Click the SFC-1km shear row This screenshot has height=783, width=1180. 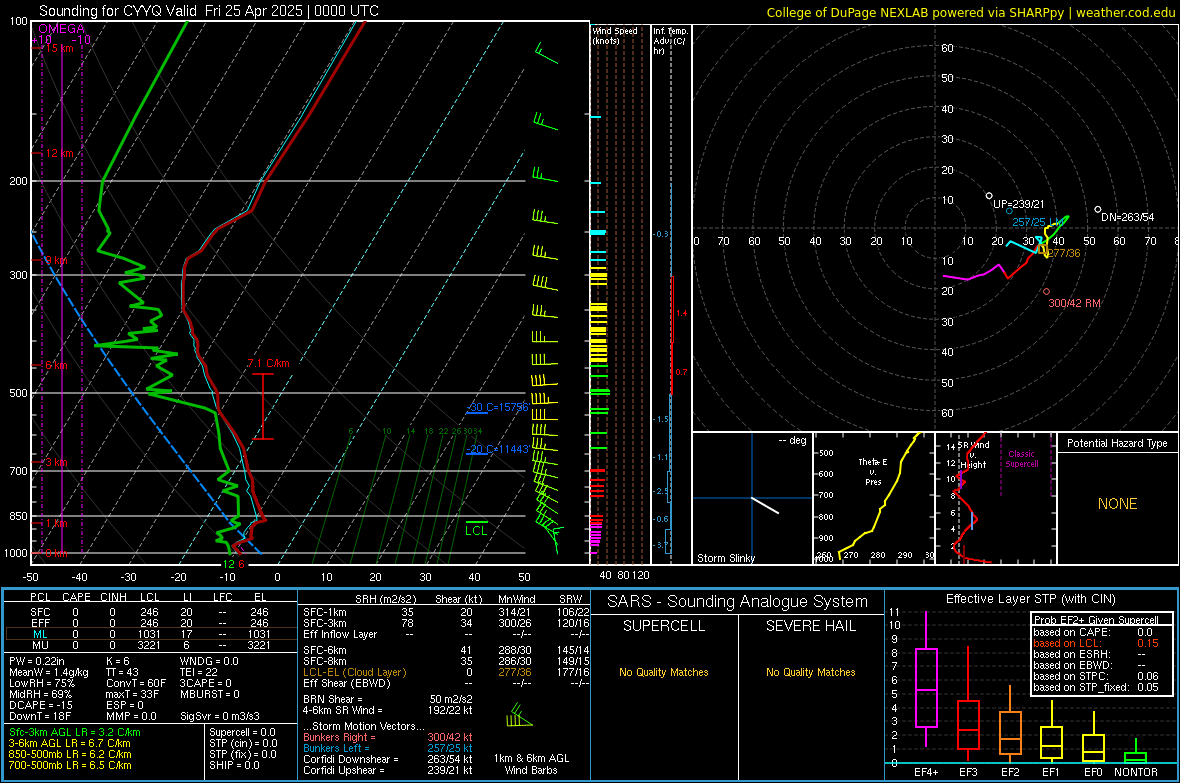[446, 612]
